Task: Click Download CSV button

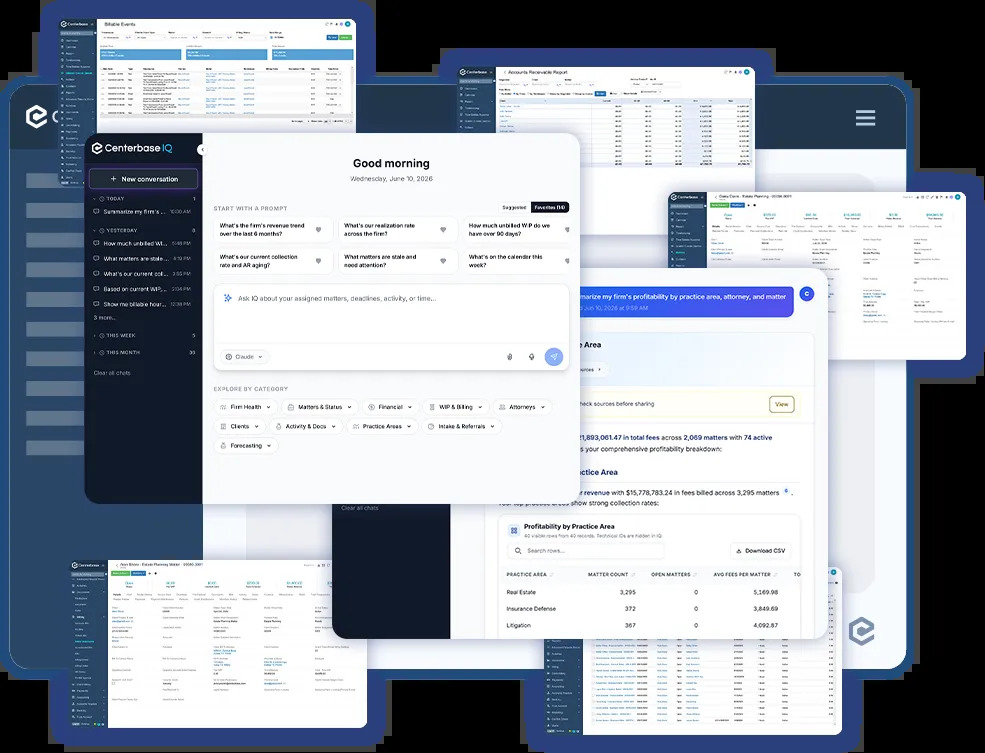Action: pos(760,551)
